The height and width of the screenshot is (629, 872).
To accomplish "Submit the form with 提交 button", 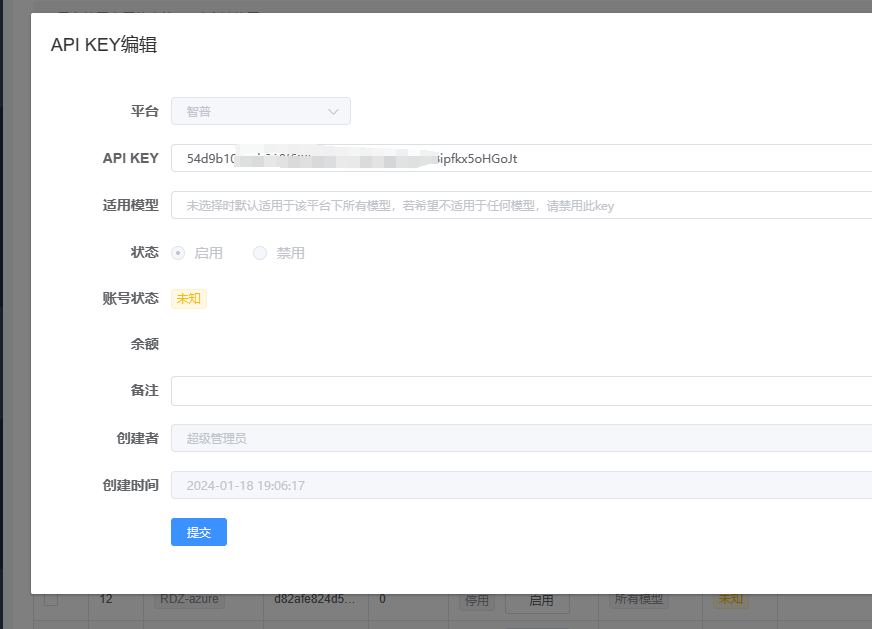I will [x=199, y=532].
